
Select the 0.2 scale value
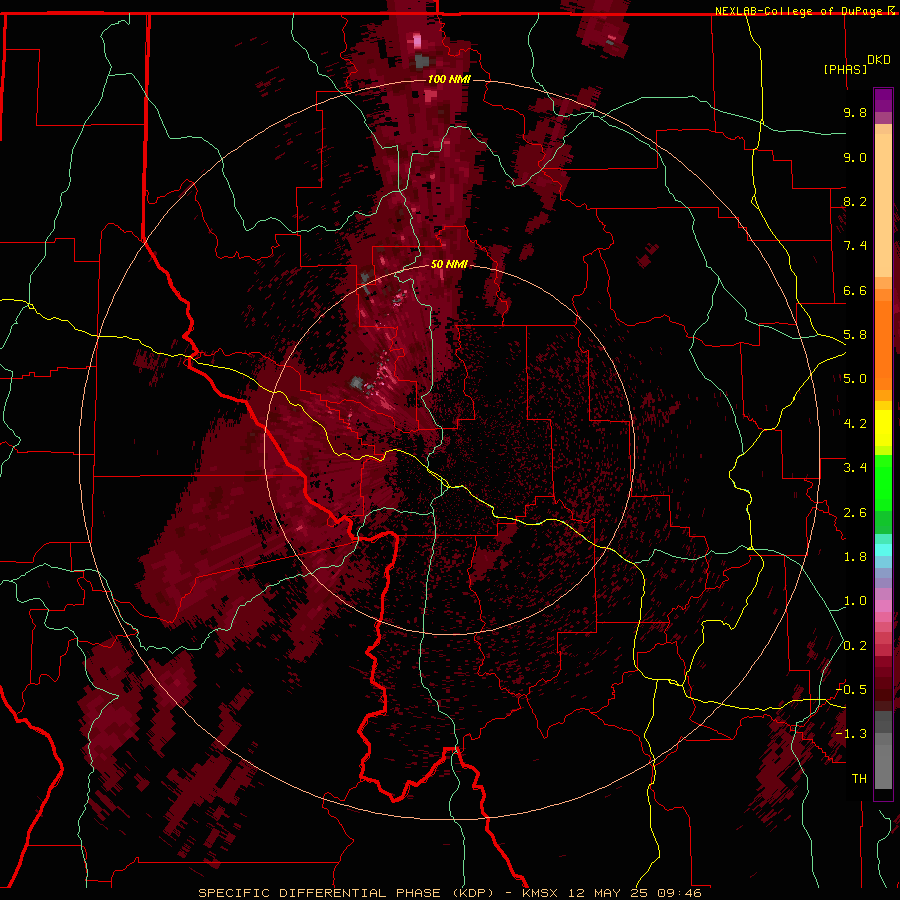[x=855, y=646]
